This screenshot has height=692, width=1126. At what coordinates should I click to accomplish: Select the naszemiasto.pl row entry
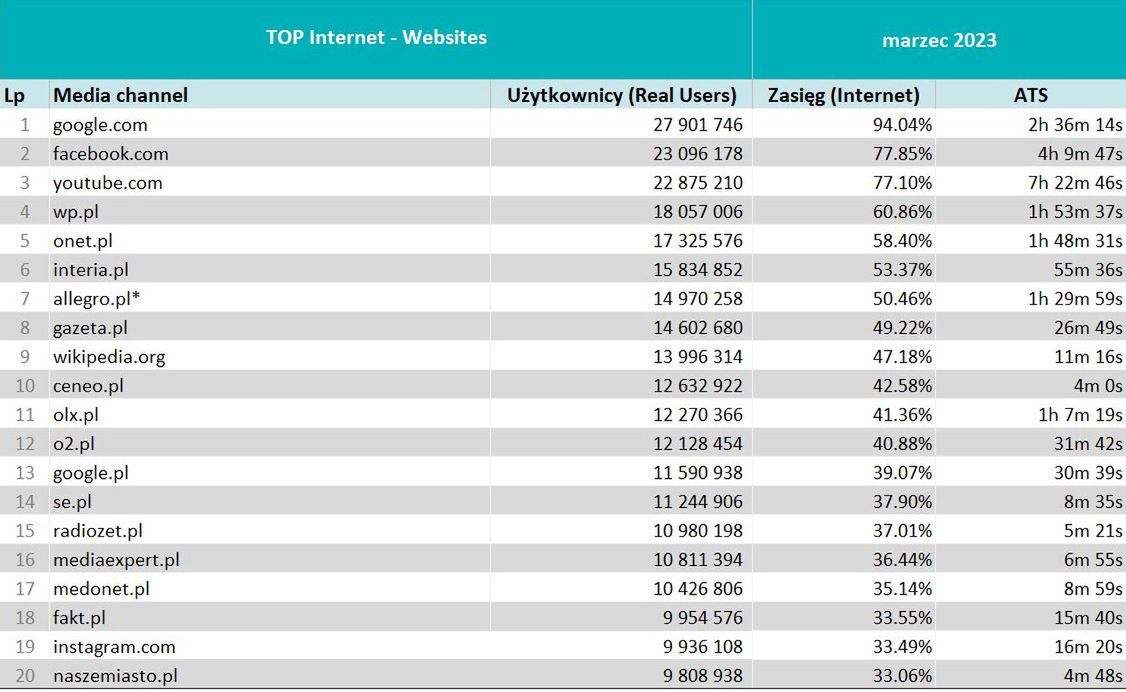tap(115, 676)
